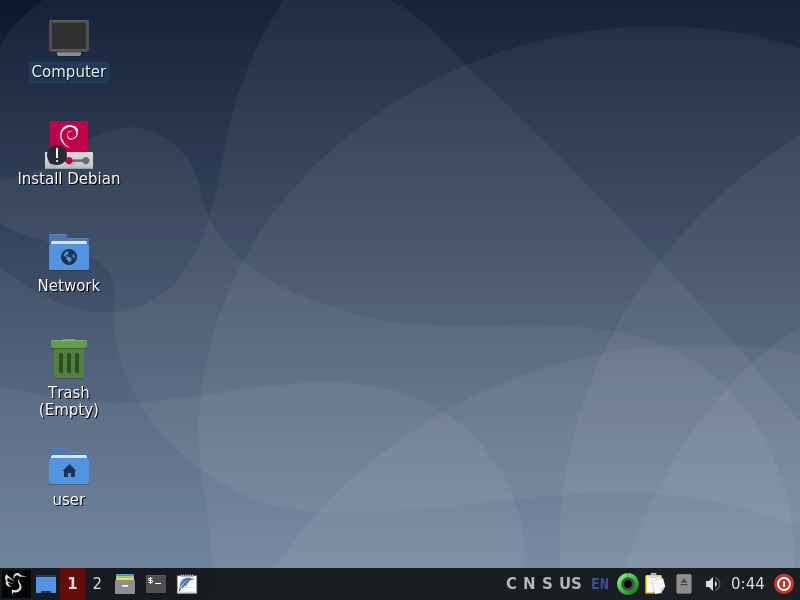Open the clipboard manager tray icon
The width and height of the screenshot is (800, 600).
tap(655, 584)
